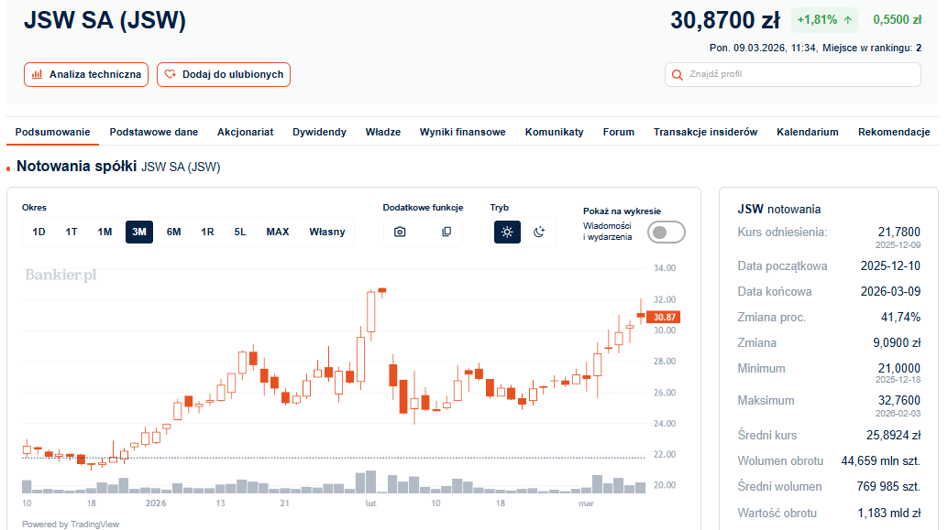The height and width of the screenshot is (530, 948).
Task: Click the green up-arrow percent change badge
Action: 825,20
